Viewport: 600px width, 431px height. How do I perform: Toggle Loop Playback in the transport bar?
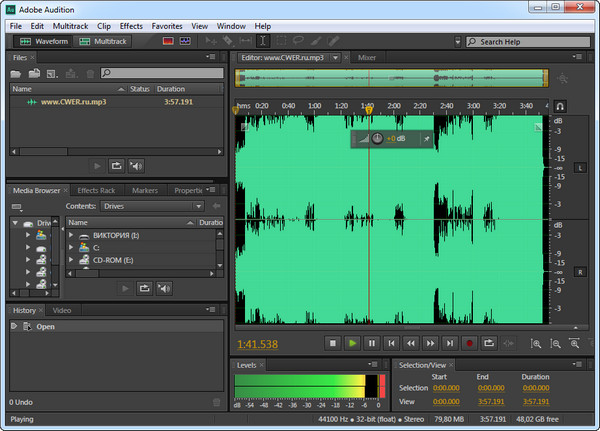click(x=488, y=343)
